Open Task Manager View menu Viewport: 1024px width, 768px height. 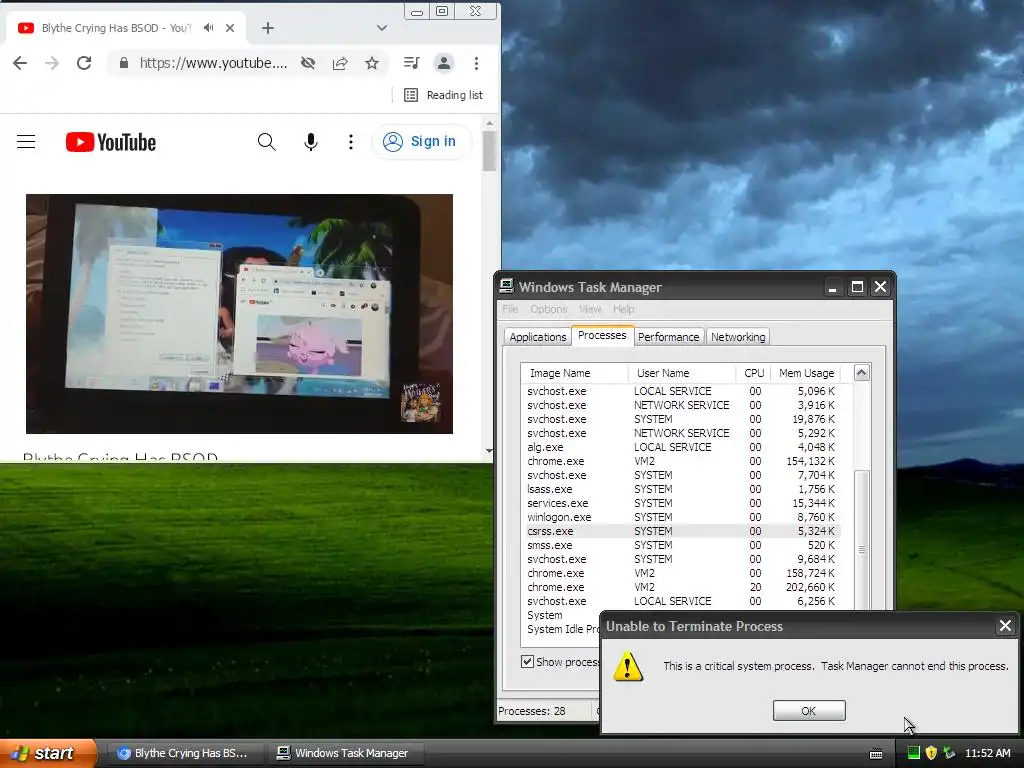pos(590,309)
